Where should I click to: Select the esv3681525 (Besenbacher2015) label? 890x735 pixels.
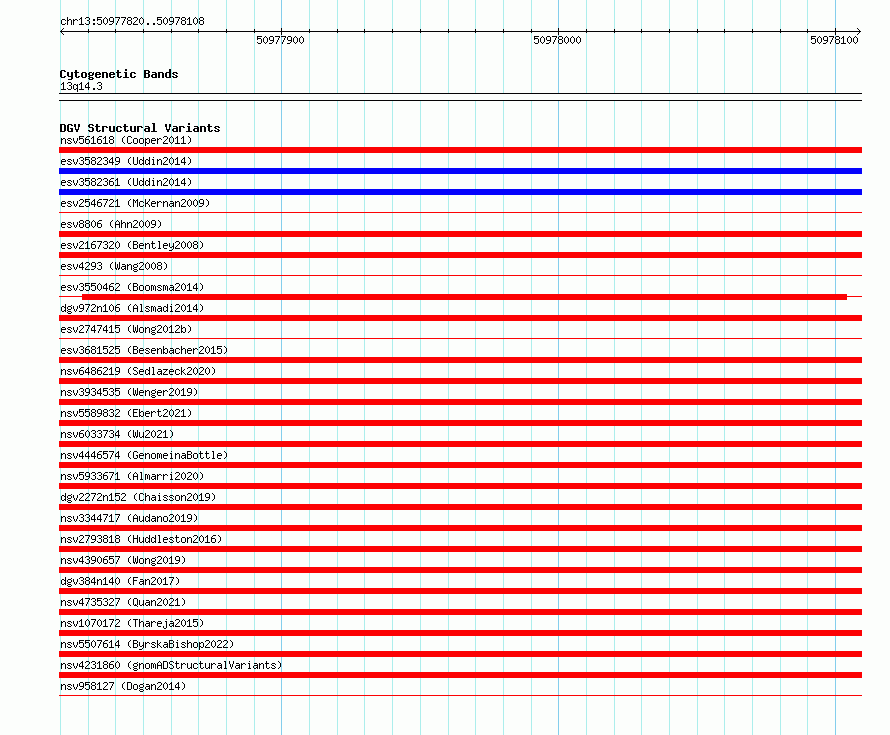coord(144,350)
